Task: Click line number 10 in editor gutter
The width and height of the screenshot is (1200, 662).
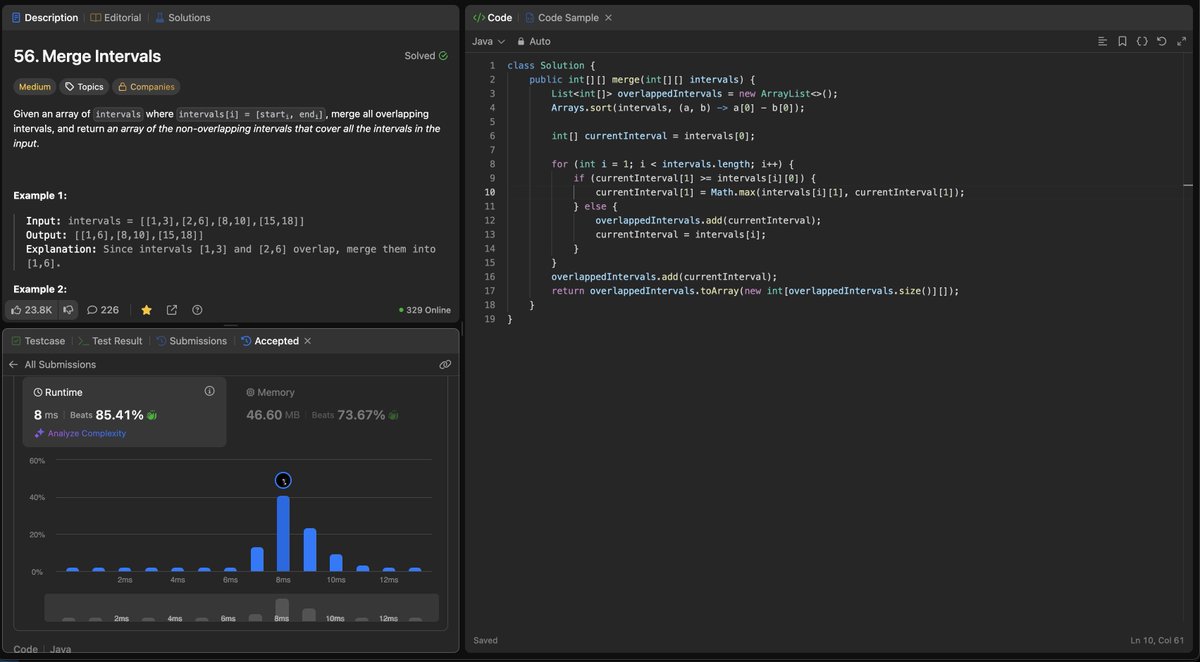Action: point(490,192)
